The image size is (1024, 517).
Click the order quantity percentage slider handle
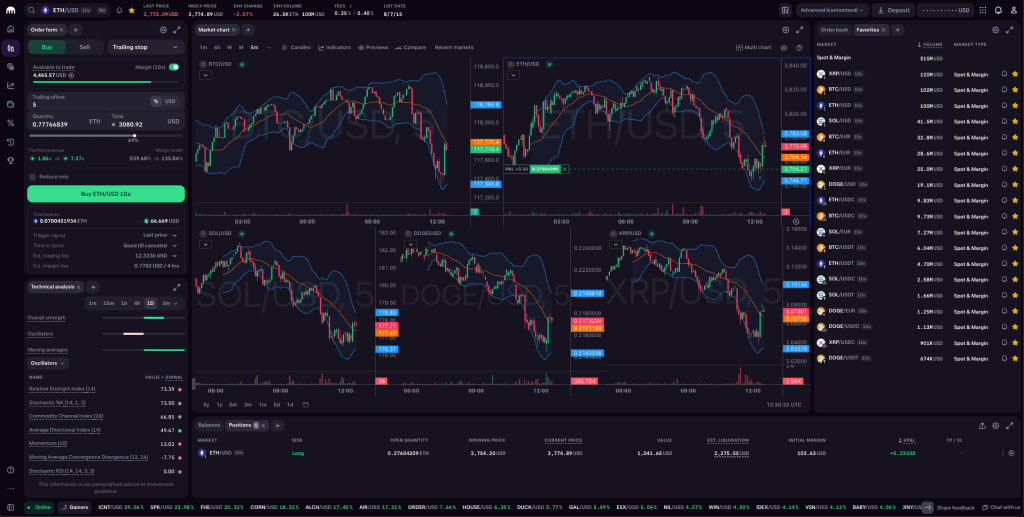click(x=134, y=135)
